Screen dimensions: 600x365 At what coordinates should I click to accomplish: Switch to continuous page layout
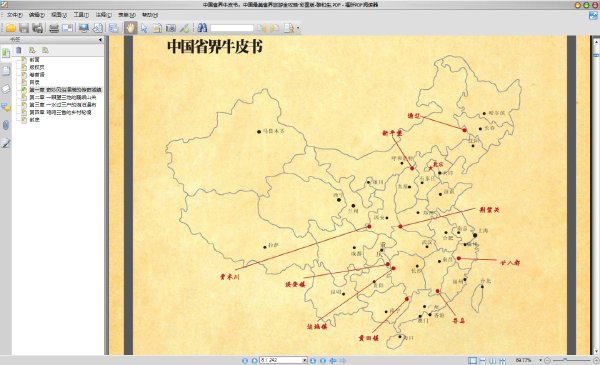(483, 360)
